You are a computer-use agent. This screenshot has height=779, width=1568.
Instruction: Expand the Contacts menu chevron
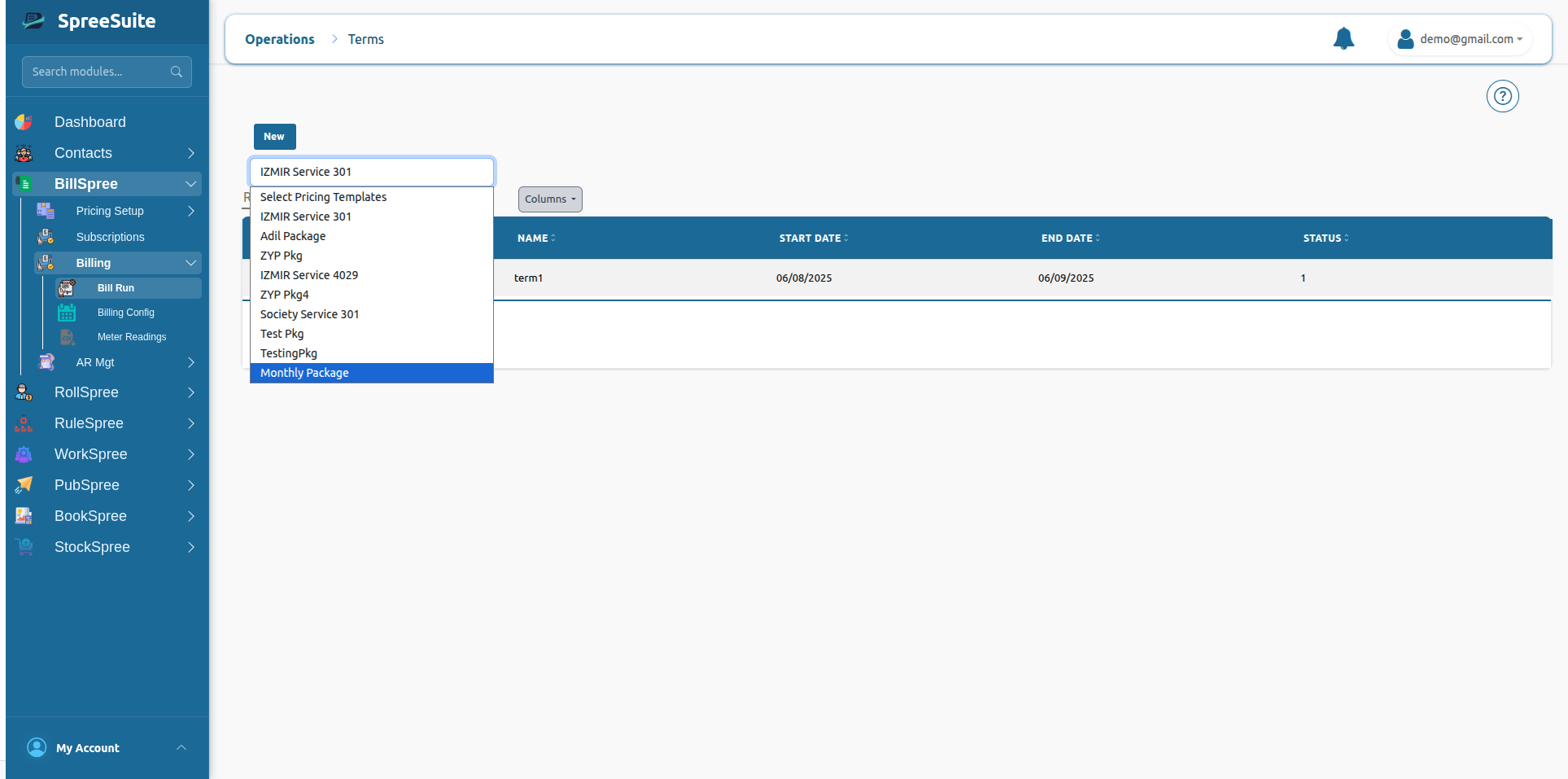[x=191, y=153]
